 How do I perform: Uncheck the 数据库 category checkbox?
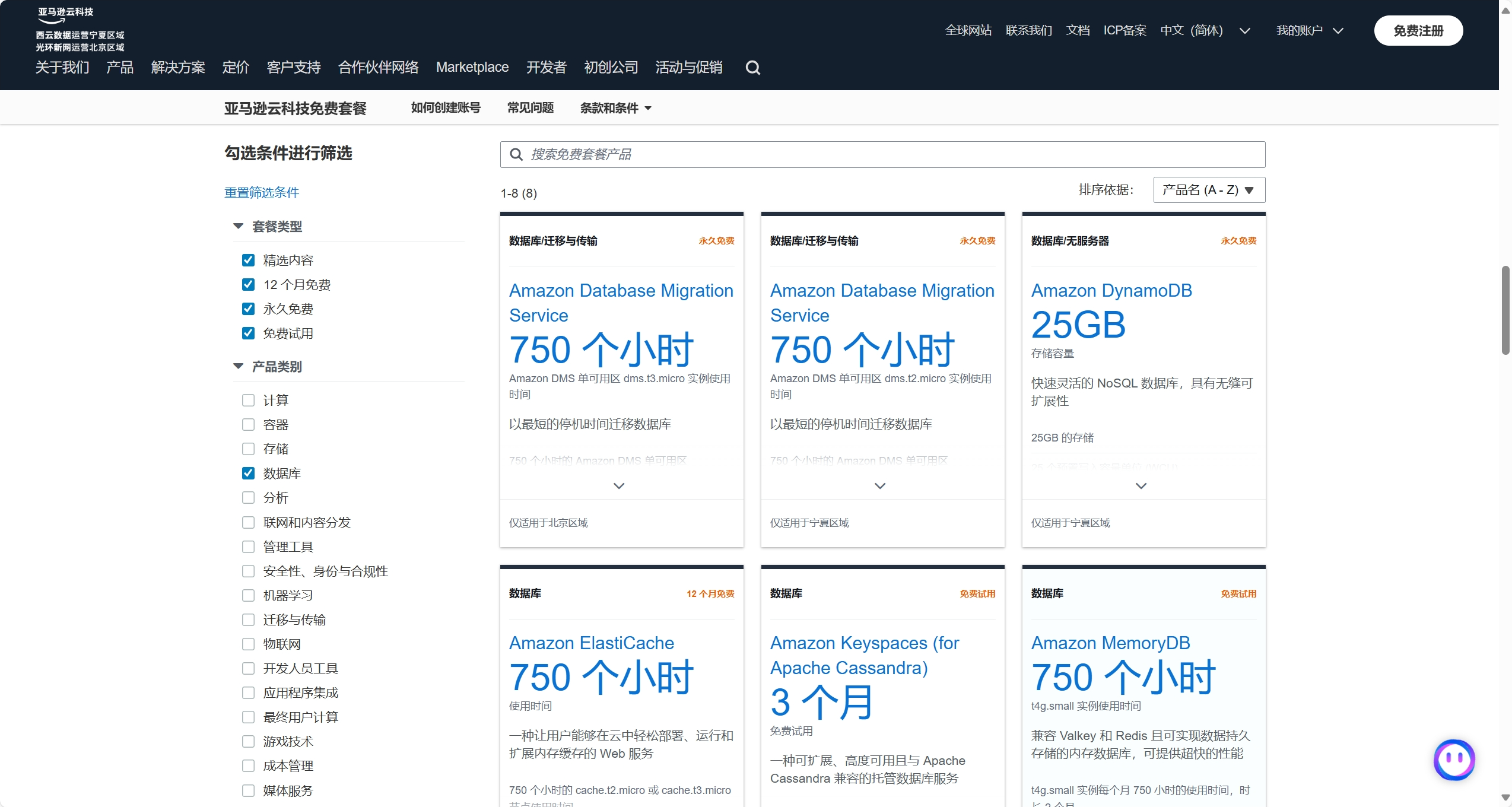(248, 473)
